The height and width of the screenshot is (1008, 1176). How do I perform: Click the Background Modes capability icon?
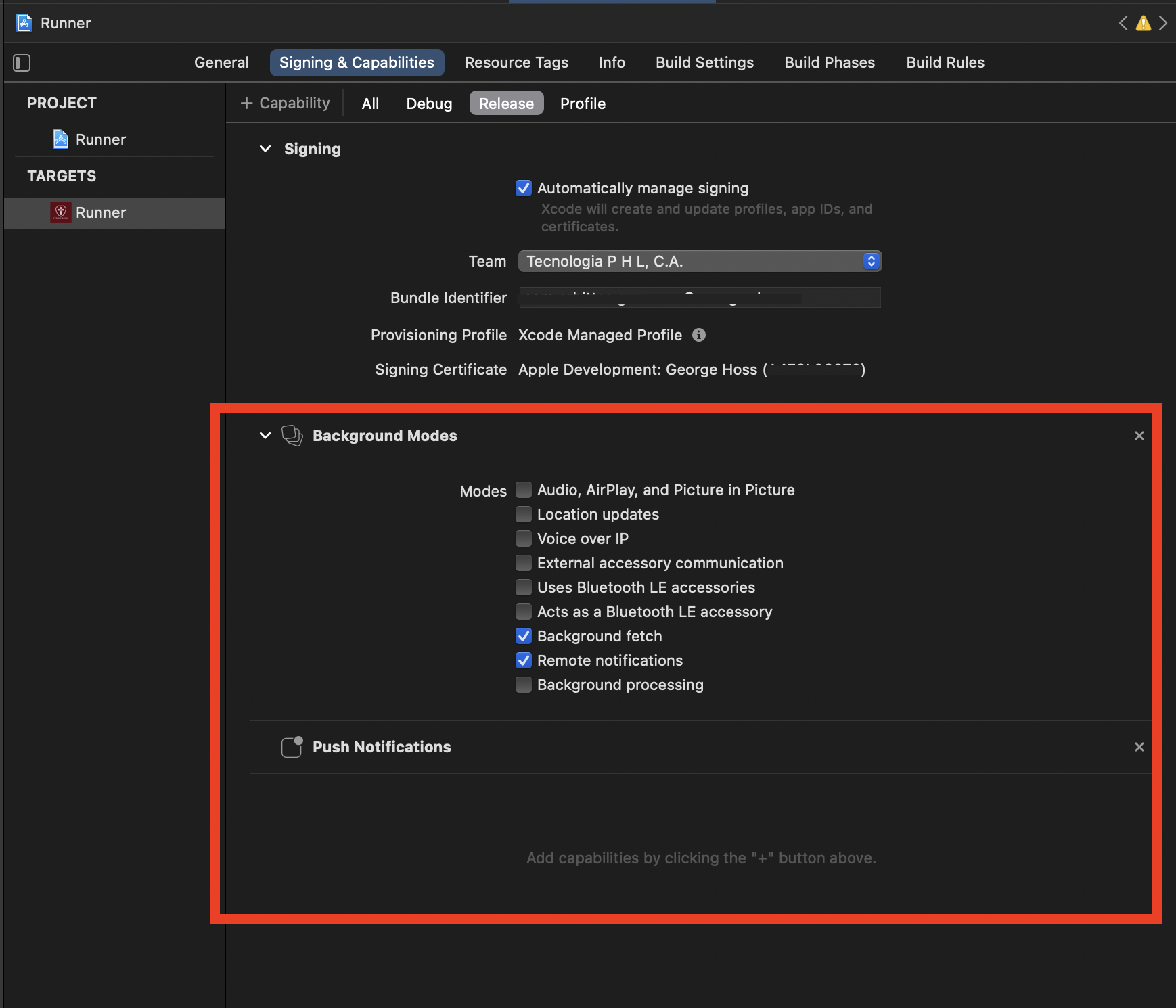tap(292, 436)
